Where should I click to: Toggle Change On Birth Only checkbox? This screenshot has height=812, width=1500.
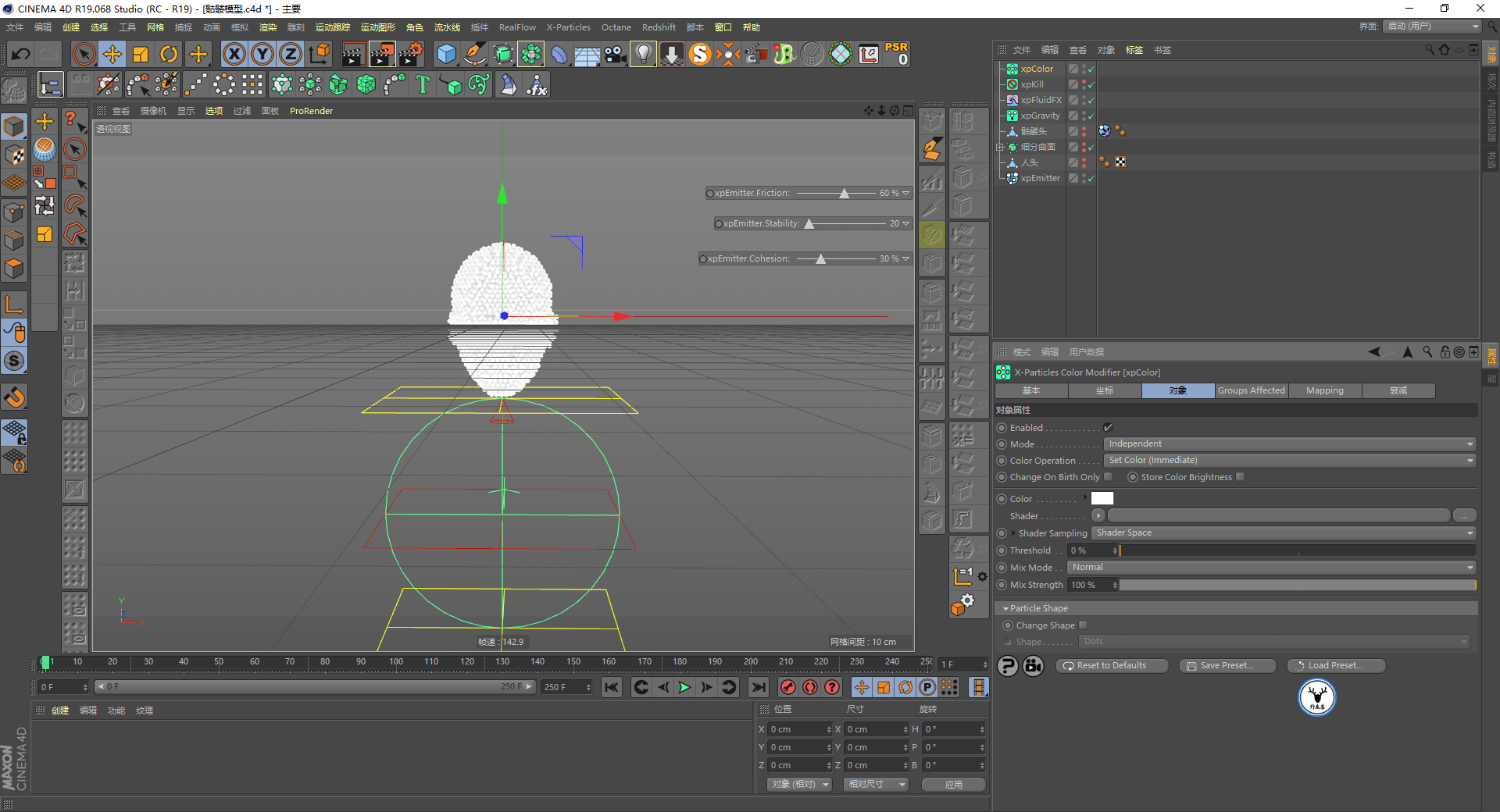[x=1108, y=477]
